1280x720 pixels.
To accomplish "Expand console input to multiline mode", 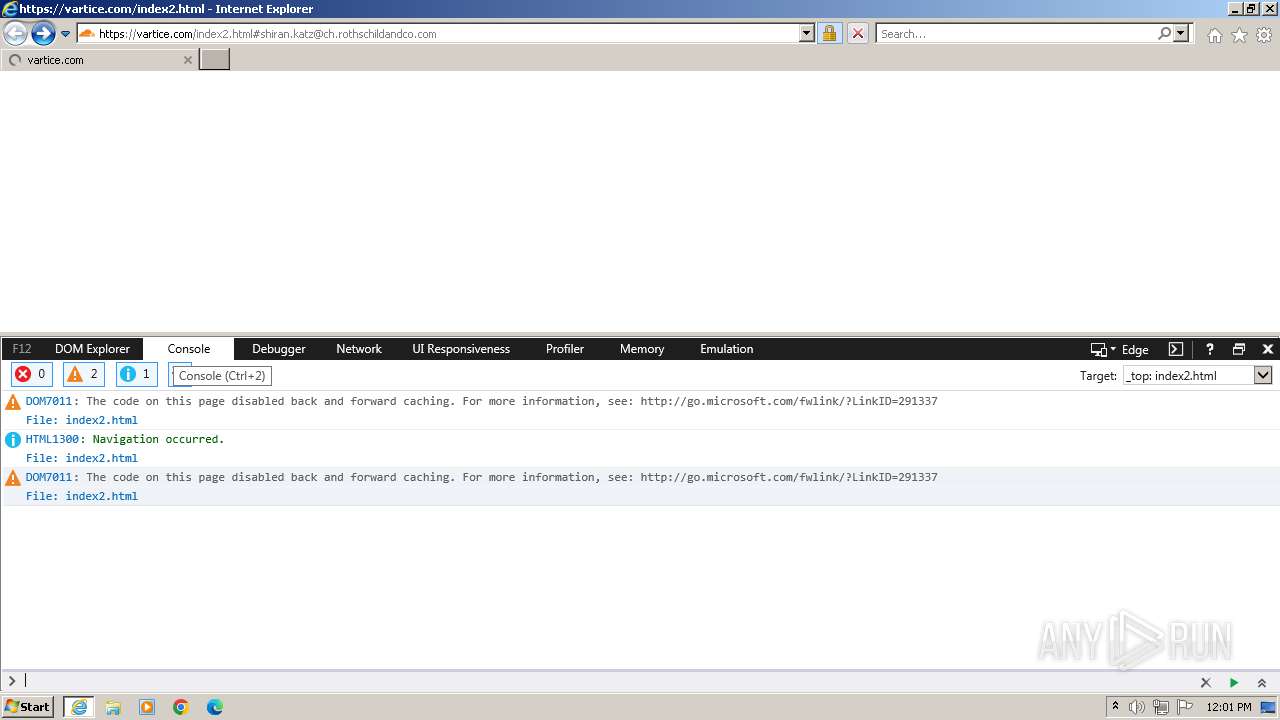I will 1262,682.
